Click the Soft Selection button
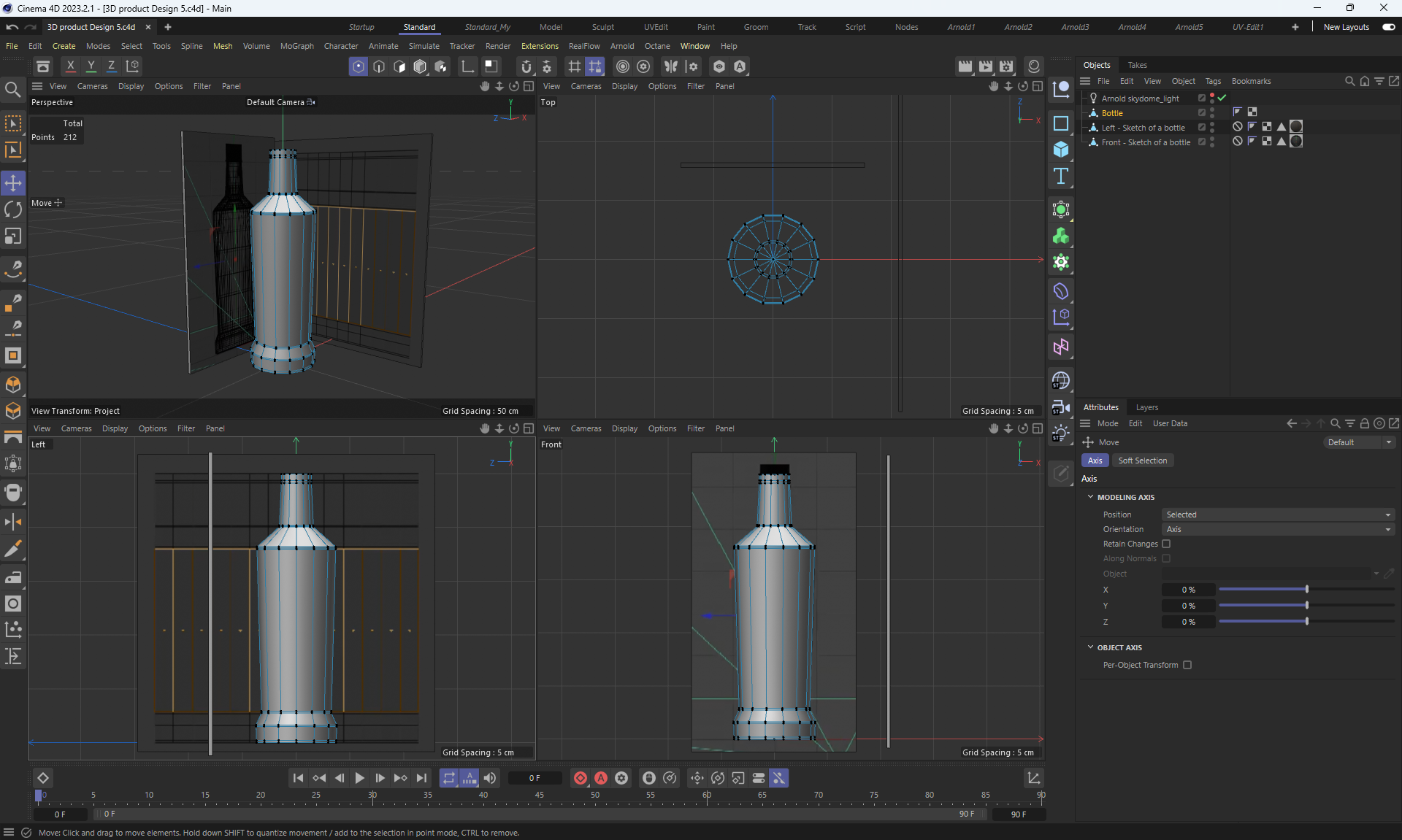Image resolution: width=1402 pixels, height=840 pixels. click(1142, 461)
